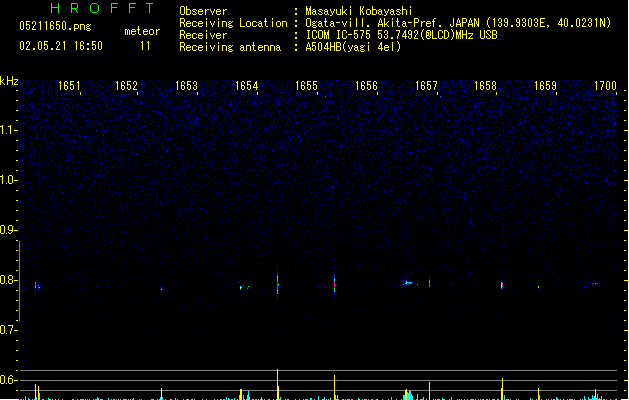Click the kHz axis unit label

(x=9, y=81)
